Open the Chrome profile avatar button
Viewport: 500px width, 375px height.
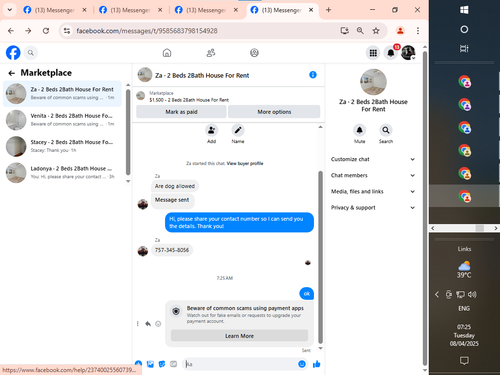[400, 31]
